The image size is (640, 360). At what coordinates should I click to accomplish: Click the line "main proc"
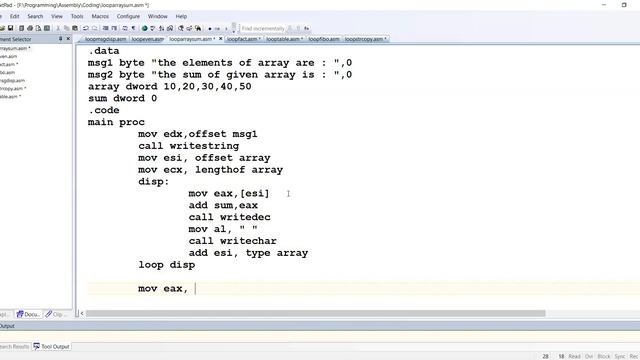coord(116,122)
